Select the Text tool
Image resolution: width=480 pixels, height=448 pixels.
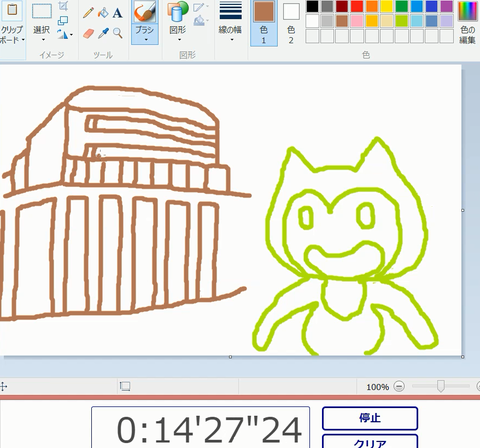click(117, 13)
